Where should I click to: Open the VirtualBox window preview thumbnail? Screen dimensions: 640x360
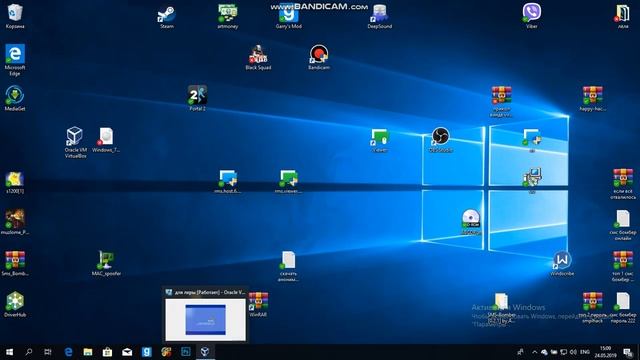[205, 319]
